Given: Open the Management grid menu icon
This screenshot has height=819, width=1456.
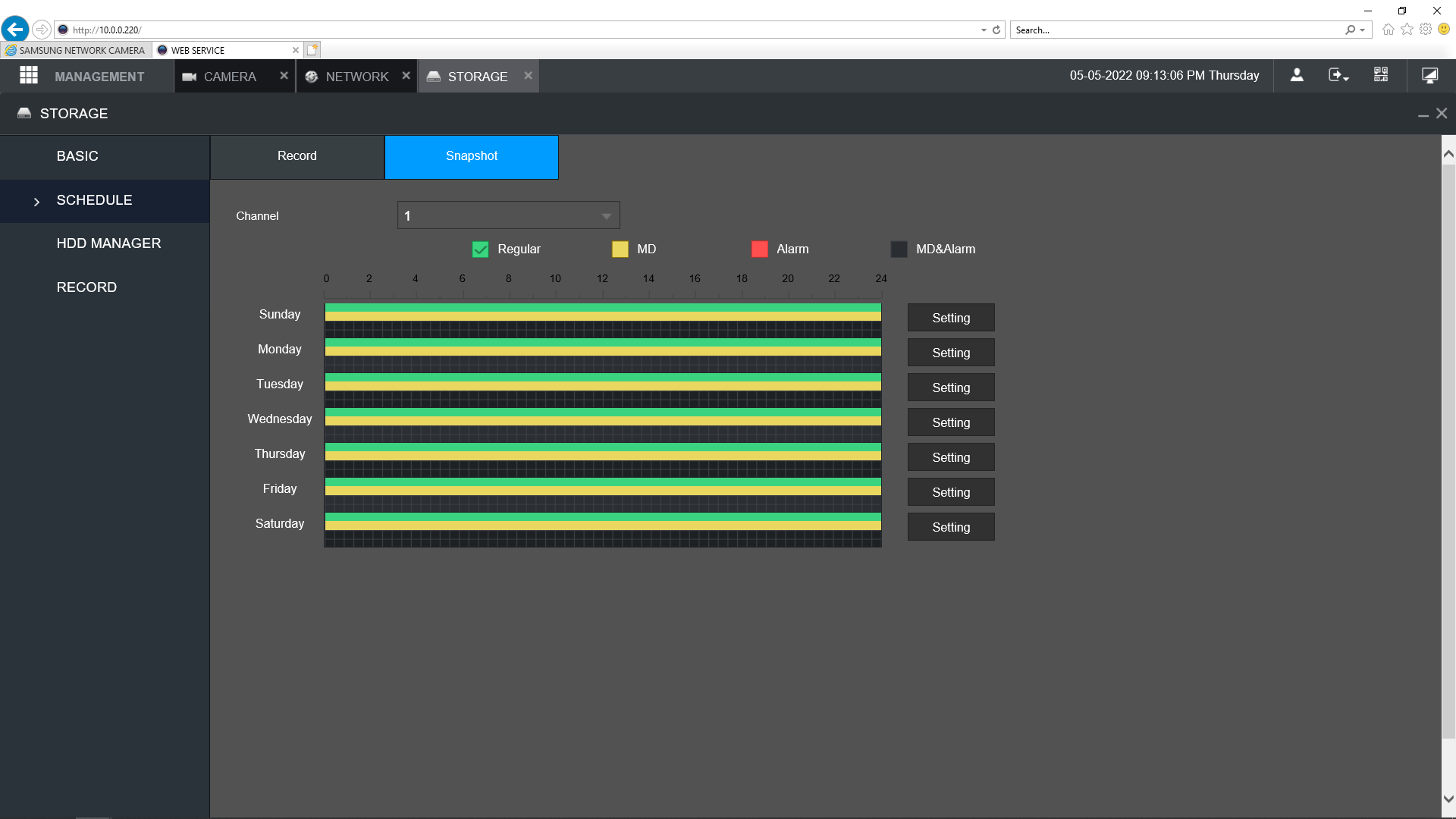Looking at the screenshot, I should tap(29, 76).
